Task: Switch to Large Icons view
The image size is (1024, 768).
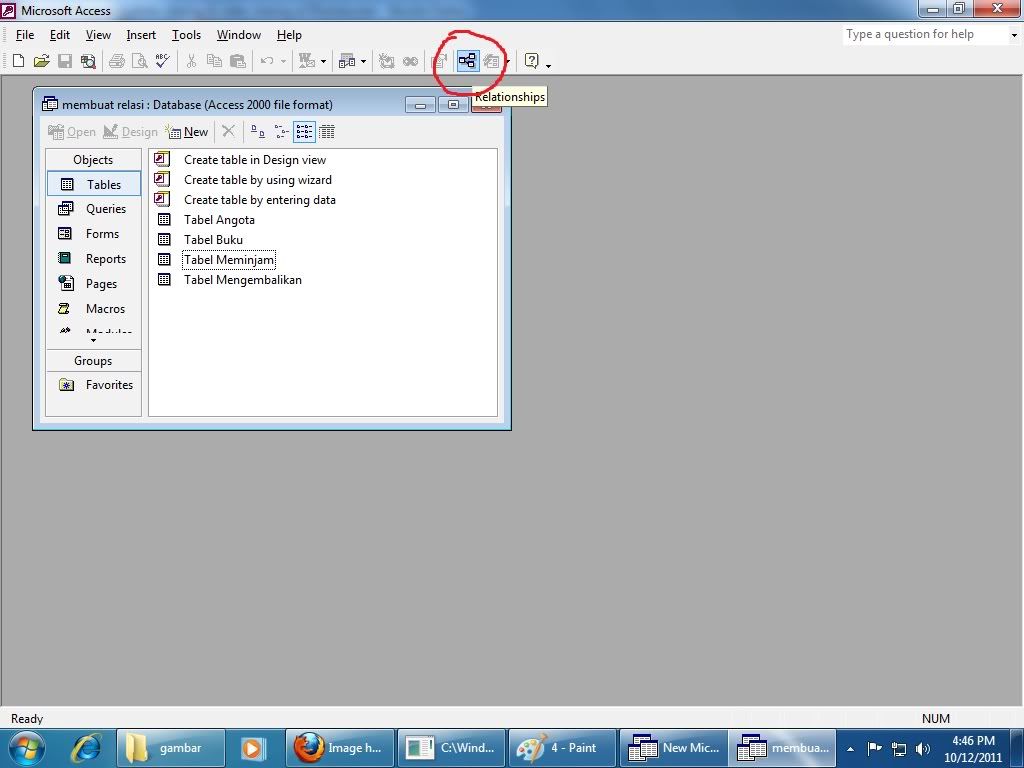Action: coord(258,132)
